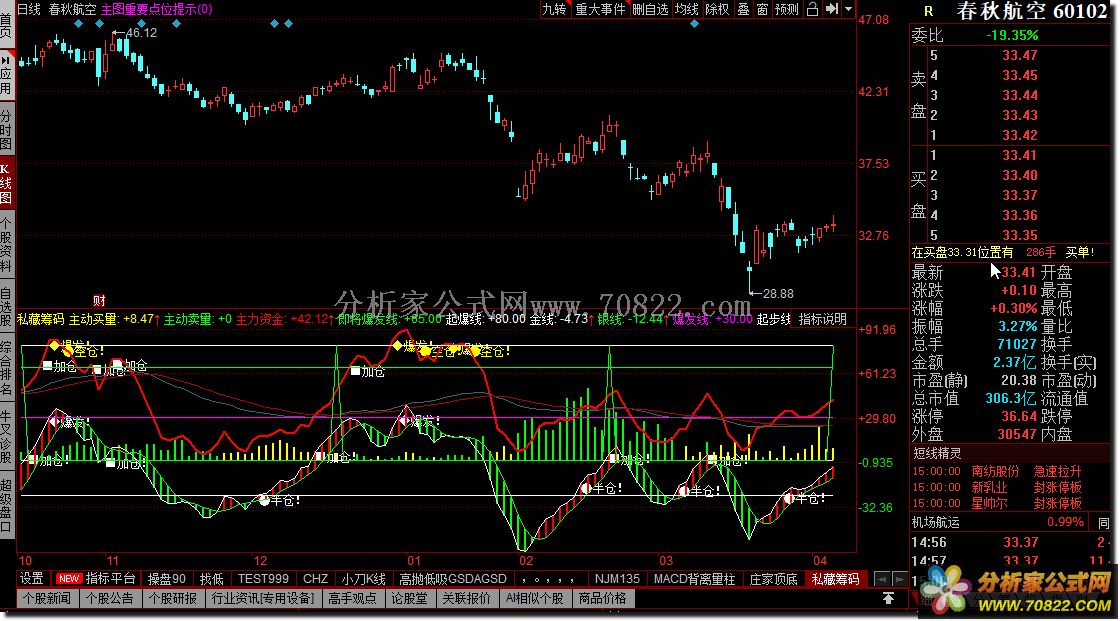Viewport: 1120px width, 621px height.
Task: Click the 预测 forecast button
Action: (786, 9)
